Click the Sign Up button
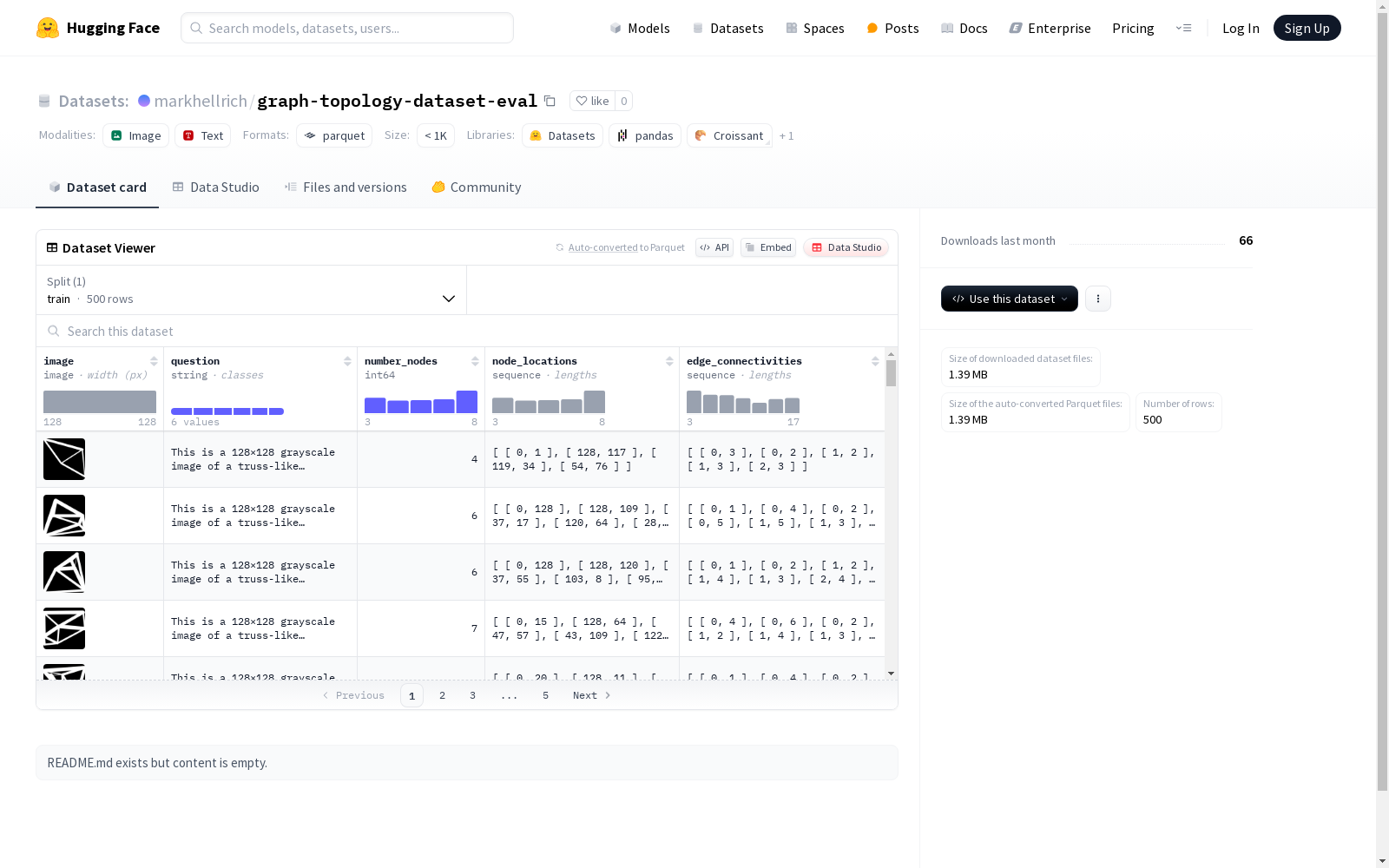 click(x=1307, y=28)
